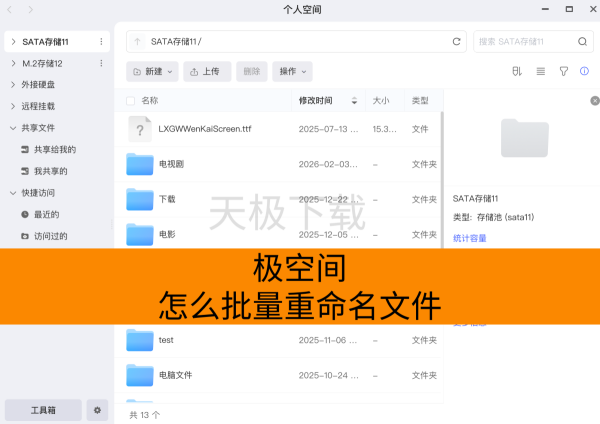This screenshot has width=600, height=424.
Task: Click the 搜索 SATA存储11 search field
Action: point(522,42)
